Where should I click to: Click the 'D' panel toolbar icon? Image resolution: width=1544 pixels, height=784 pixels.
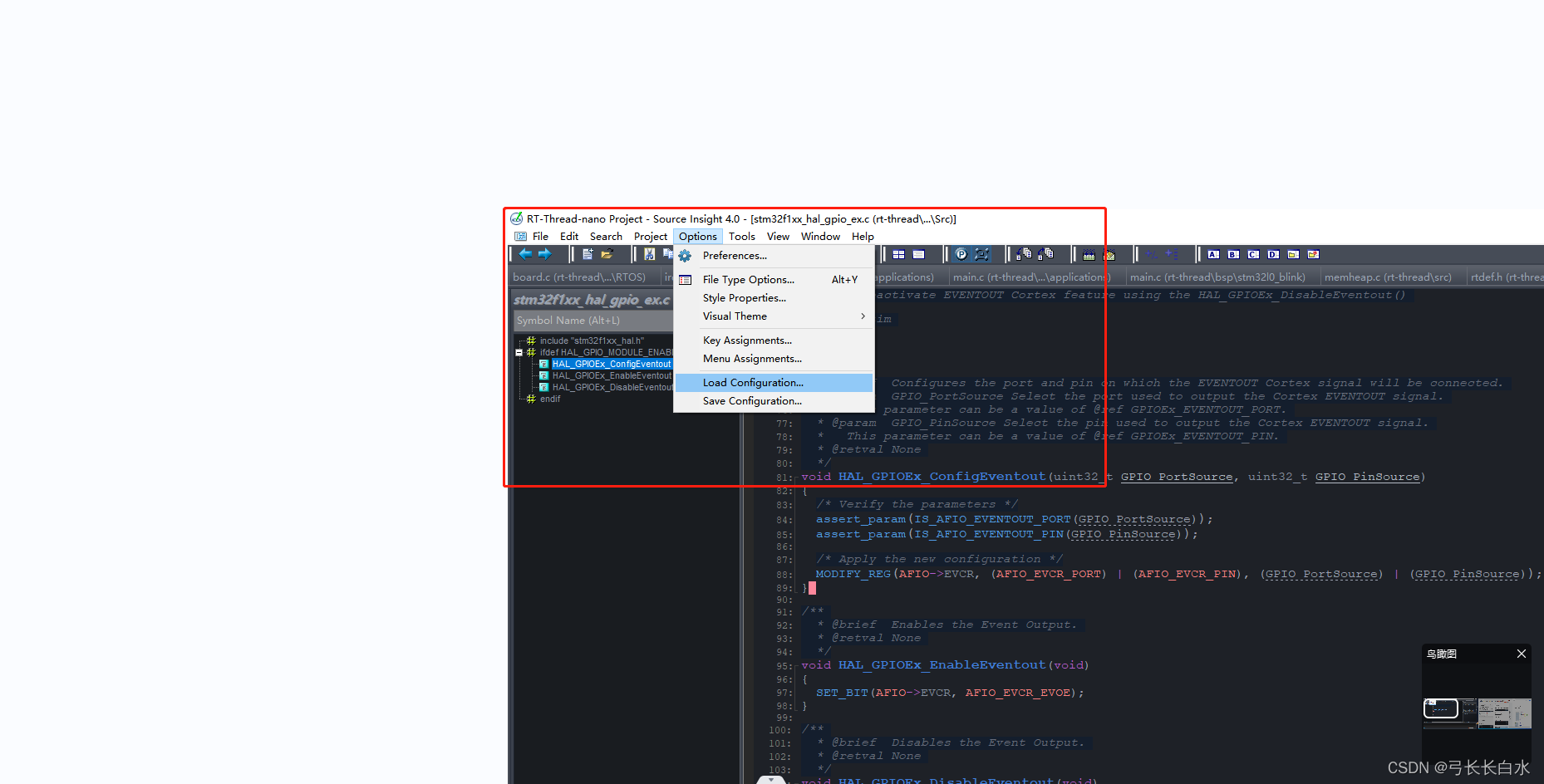point(1273,254)
